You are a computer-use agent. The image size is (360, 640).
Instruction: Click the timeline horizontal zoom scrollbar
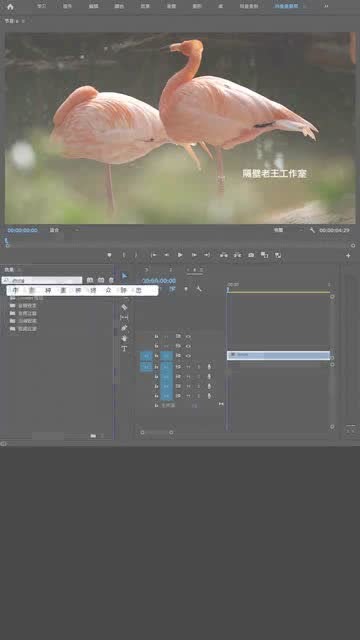coord(157,432)
